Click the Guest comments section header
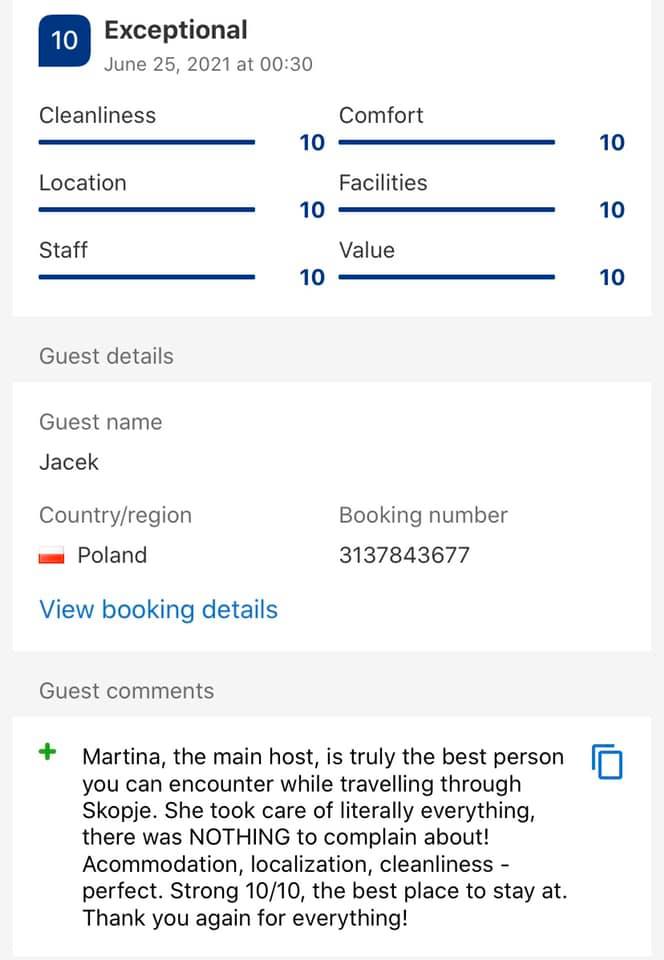The height and width of the screenshot is (960, 664). point(127,691)
